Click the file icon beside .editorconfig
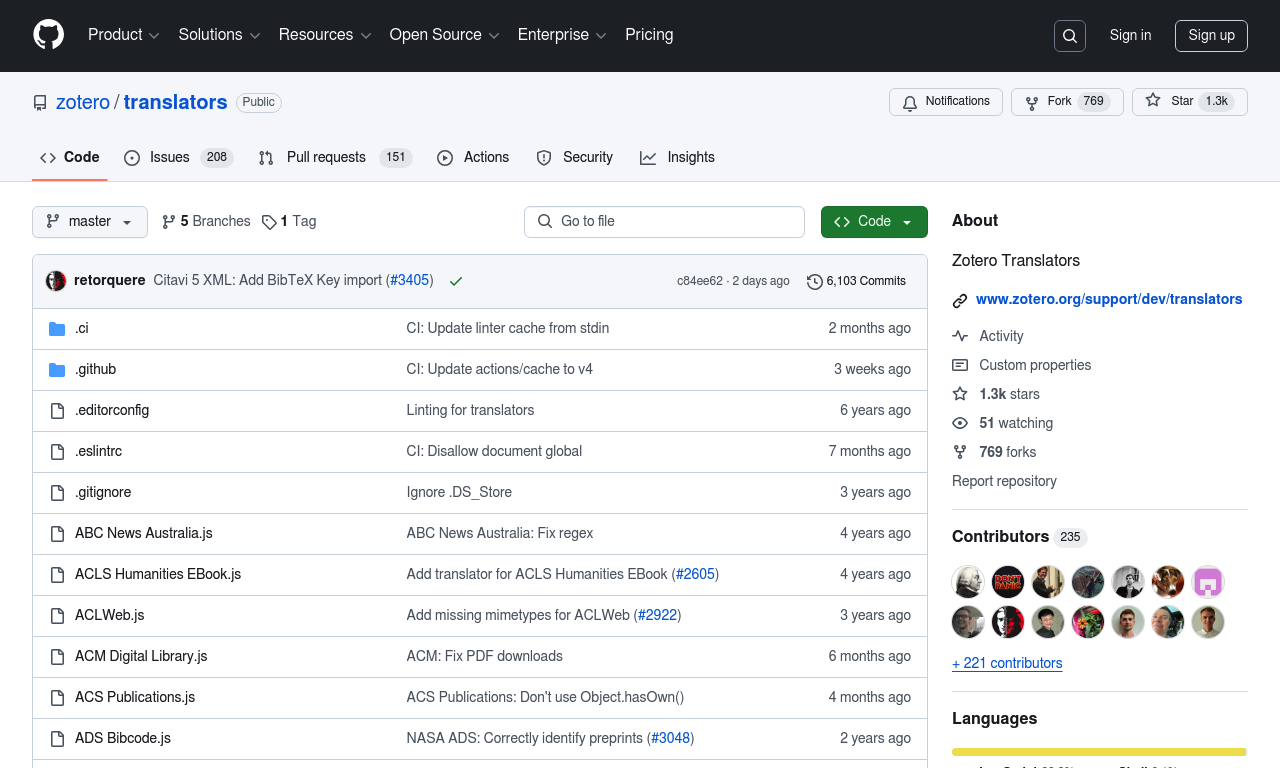This screenshot has width=1280, height=768. pos(57,410)
